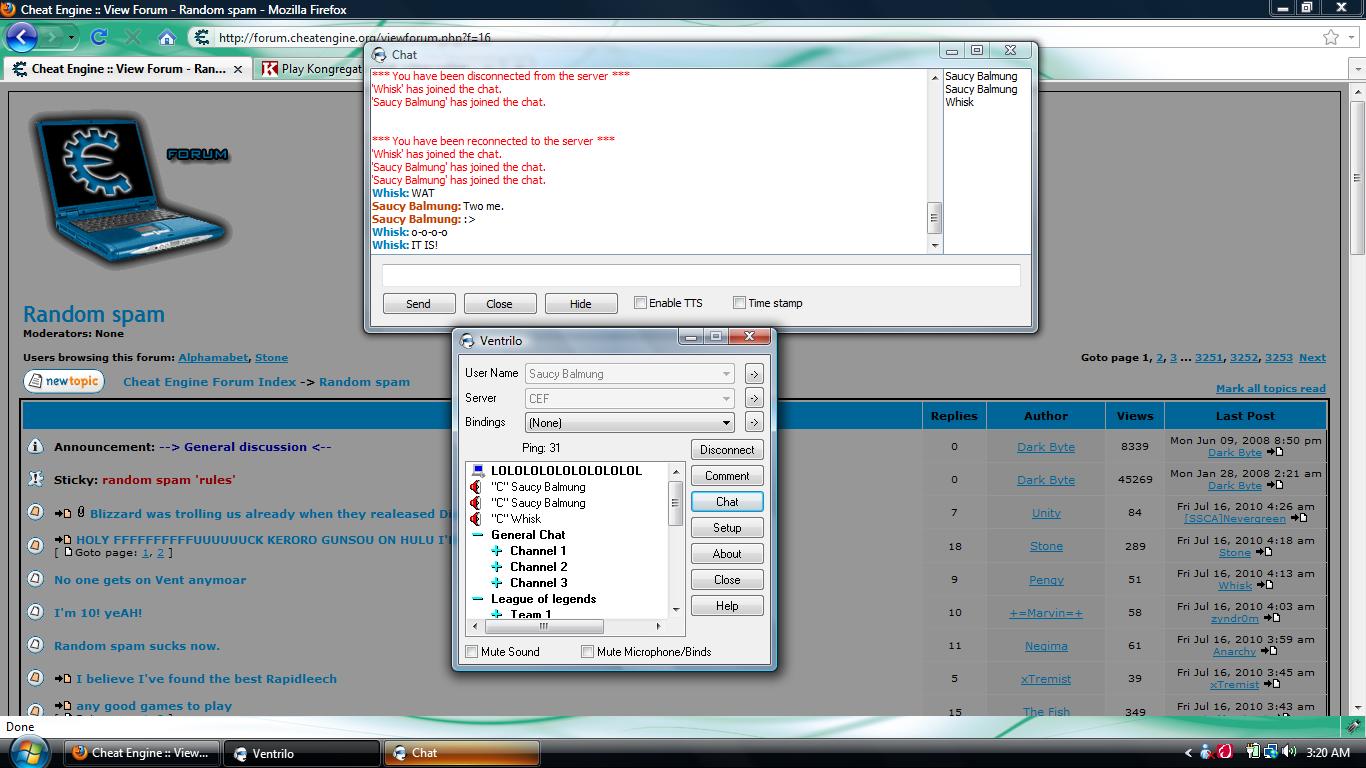Click the computer icon beside LOLOLOLOL server
1366x768 pixels.
pos(478,471)
